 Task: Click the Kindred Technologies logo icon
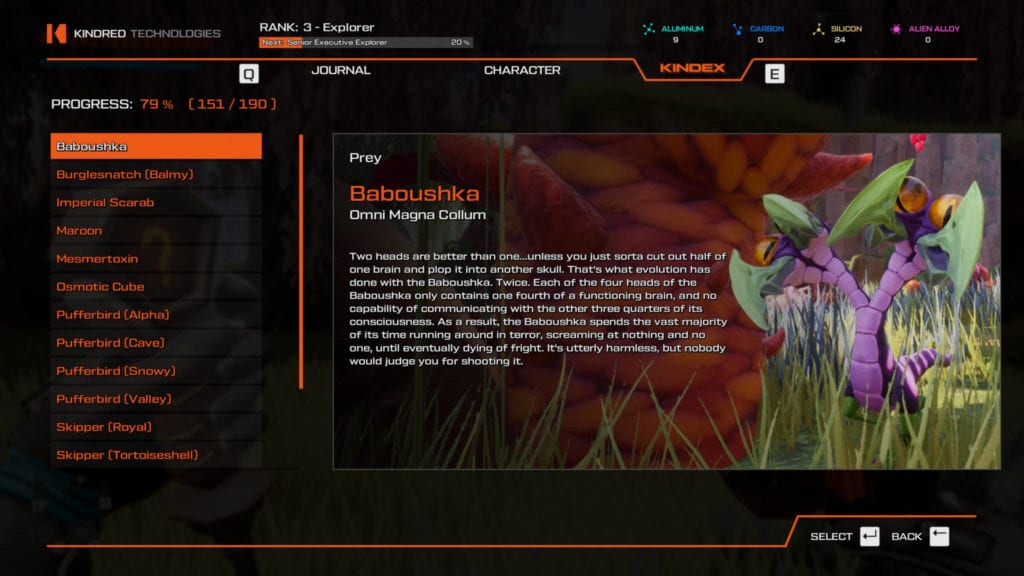[x=56, y=34]
